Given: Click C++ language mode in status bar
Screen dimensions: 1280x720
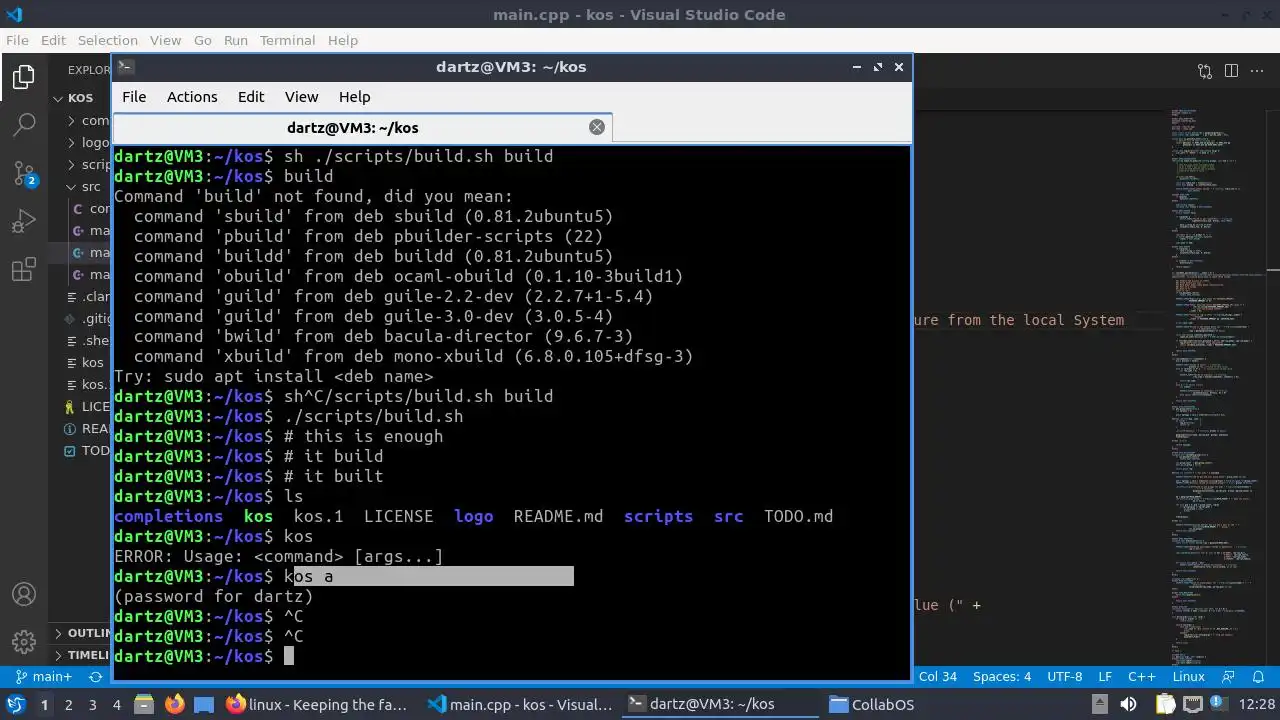Looking at the screenshot, I should click(x=1142, y=676).
